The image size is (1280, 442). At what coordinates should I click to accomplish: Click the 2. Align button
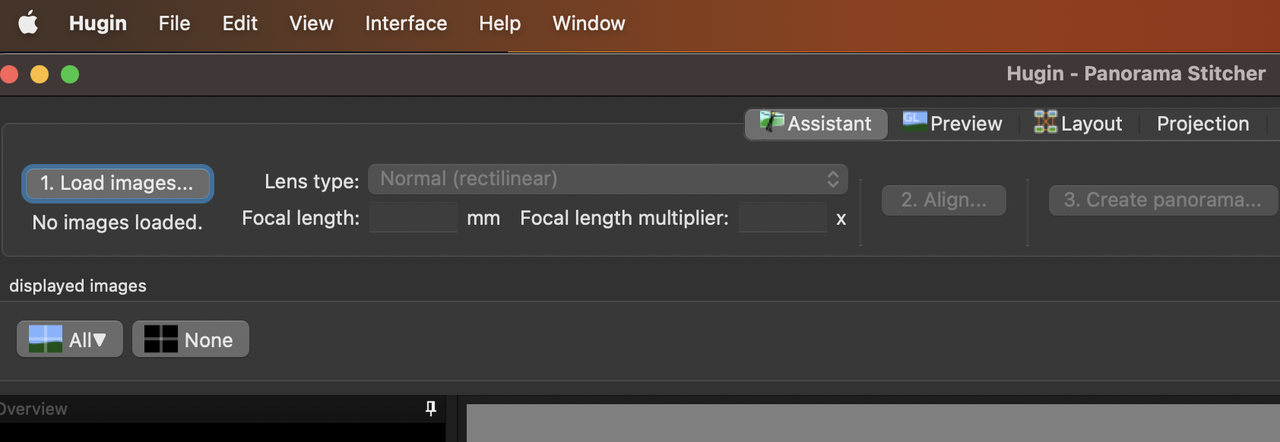click(x=944, y=200)
